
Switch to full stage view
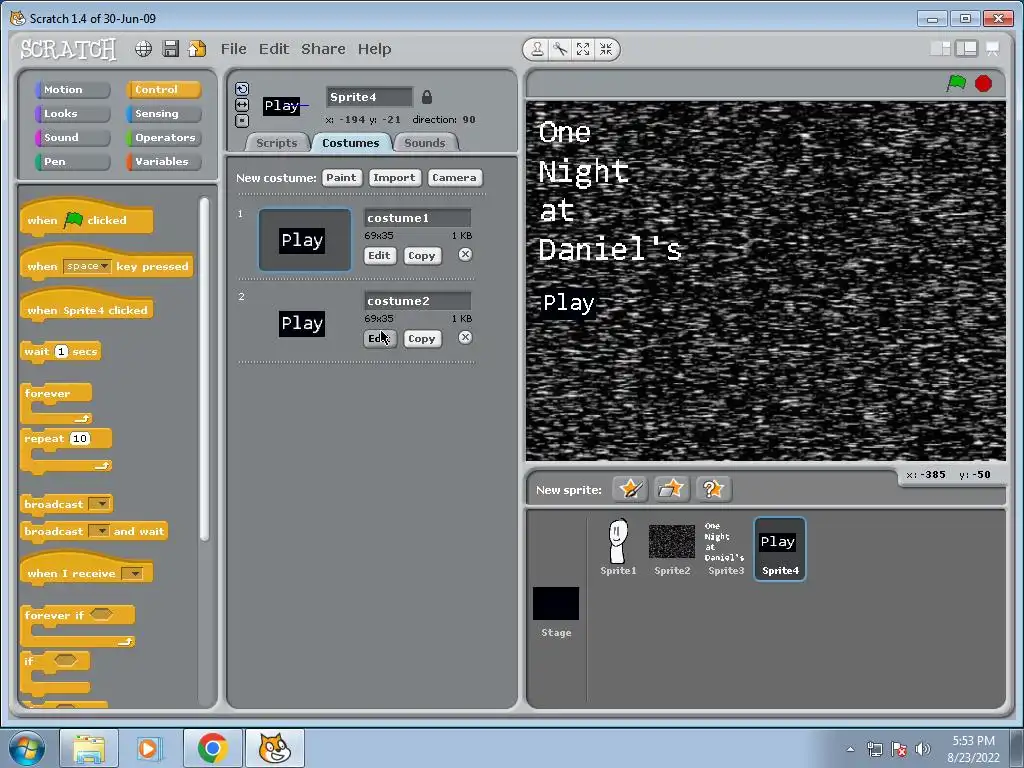967,49
